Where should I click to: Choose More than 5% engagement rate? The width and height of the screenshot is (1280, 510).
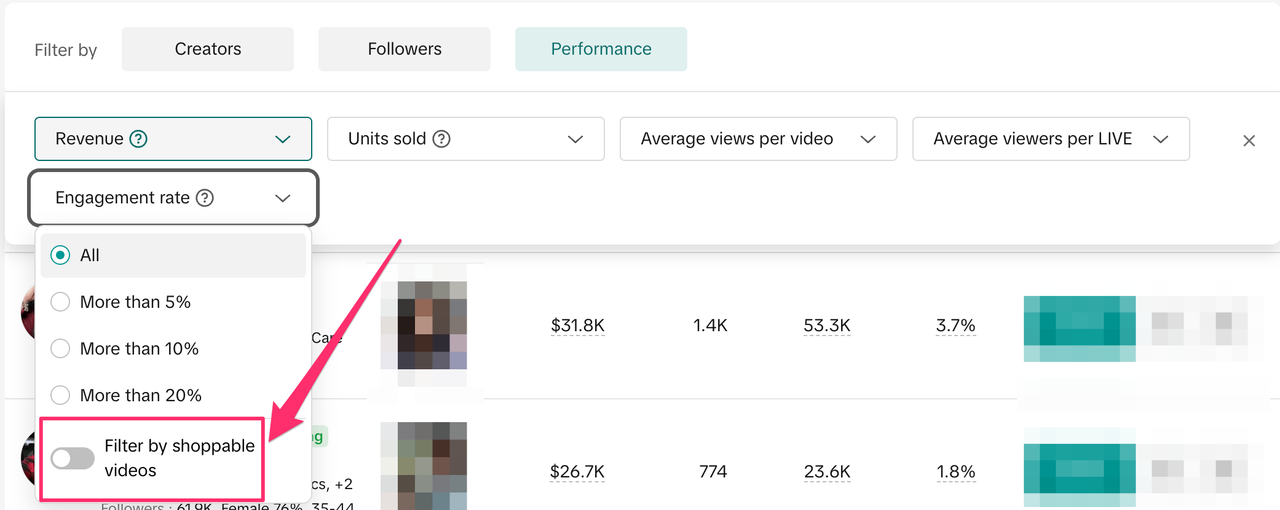pos(60,302)
